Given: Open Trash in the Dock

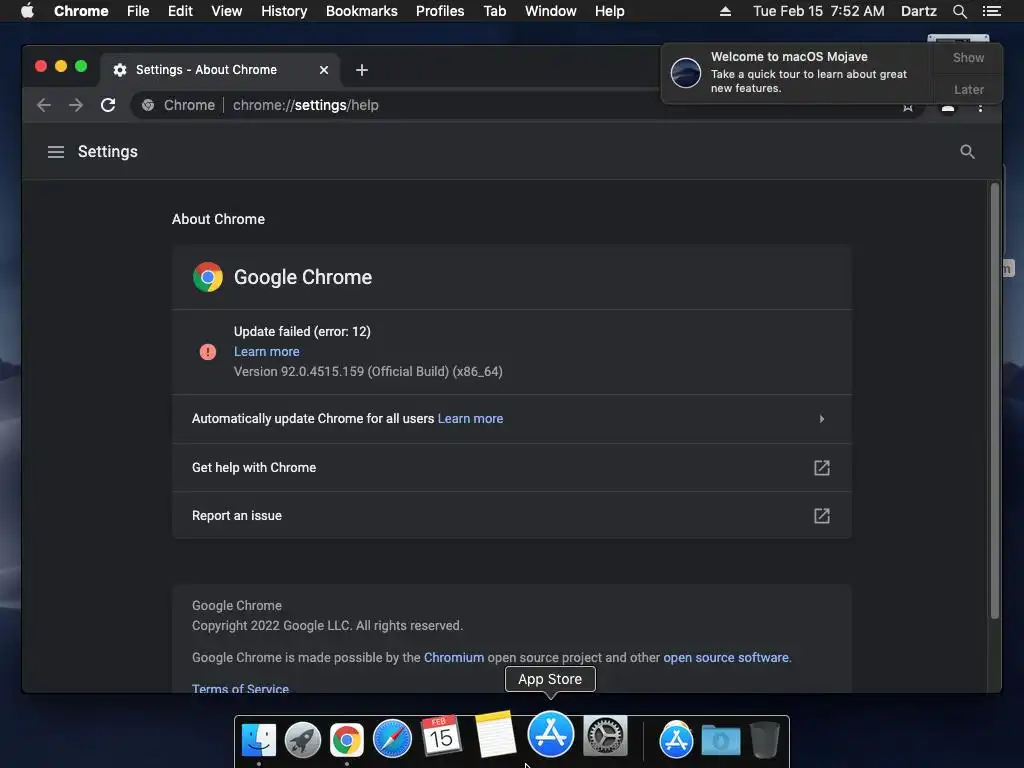Looking at the screenshot, I should (764, 739).
